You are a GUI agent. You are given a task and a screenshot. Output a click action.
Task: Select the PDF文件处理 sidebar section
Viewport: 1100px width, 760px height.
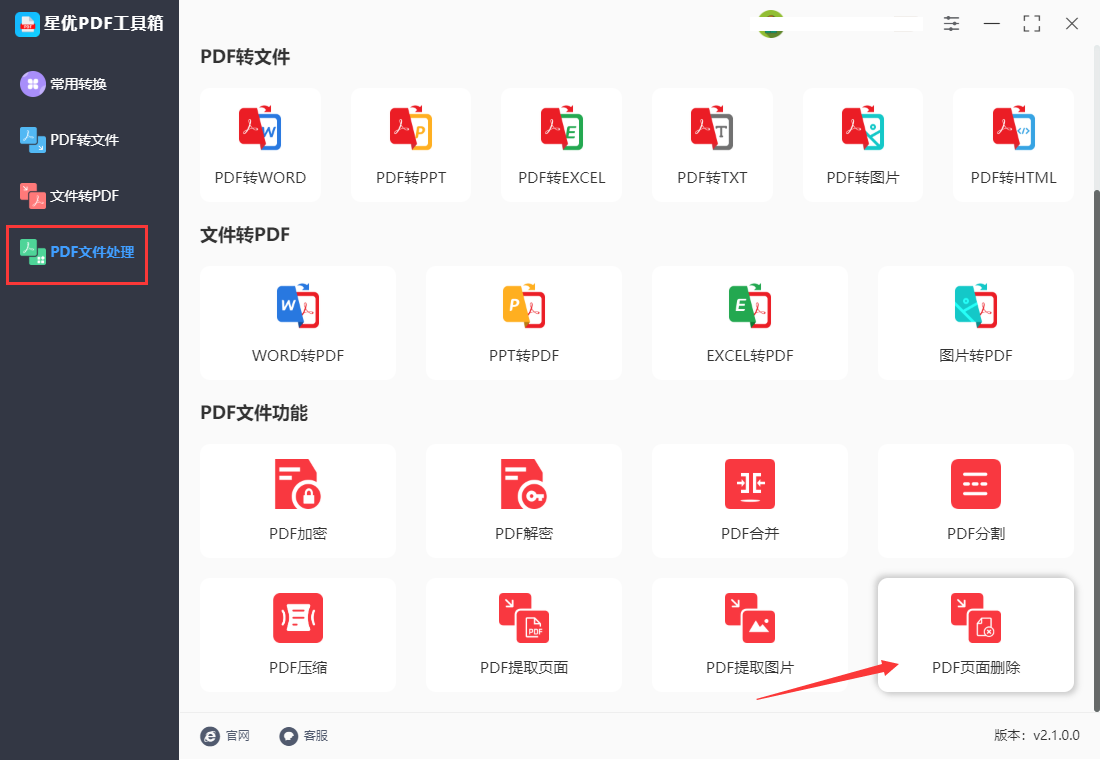pyautogui.click(x=77, y=252)
